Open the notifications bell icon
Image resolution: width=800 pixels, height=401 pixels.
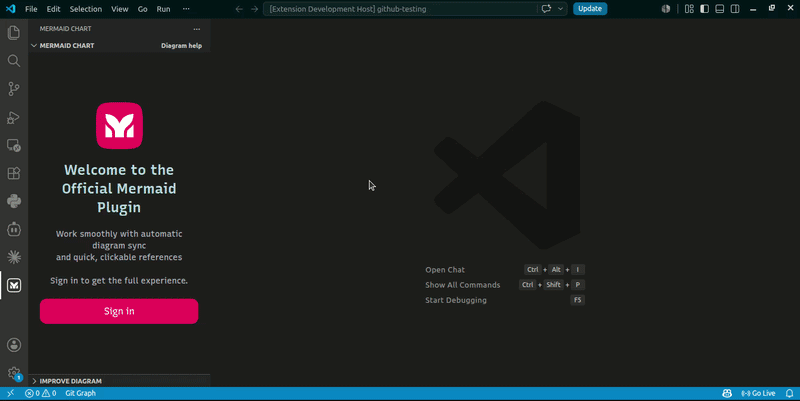[x=789, y=393]
